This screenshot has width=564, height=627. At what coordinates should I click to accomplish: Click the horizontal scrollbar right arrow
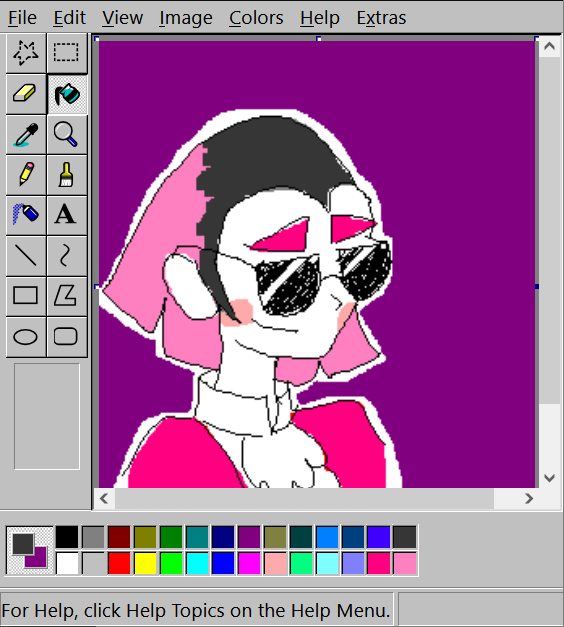[529, 499]
